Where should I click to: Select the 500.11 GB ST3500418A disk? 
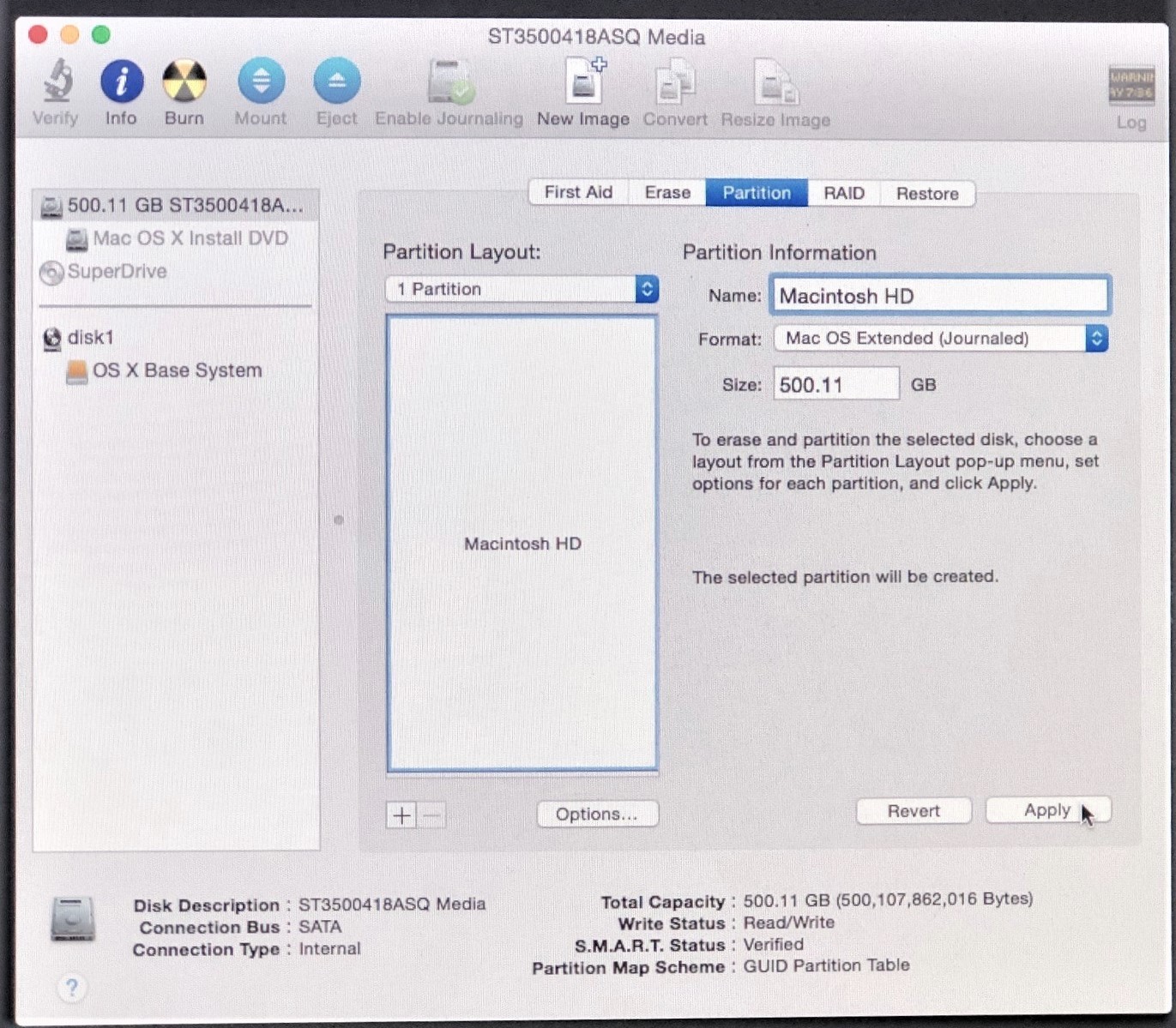[x=175, y=206]
